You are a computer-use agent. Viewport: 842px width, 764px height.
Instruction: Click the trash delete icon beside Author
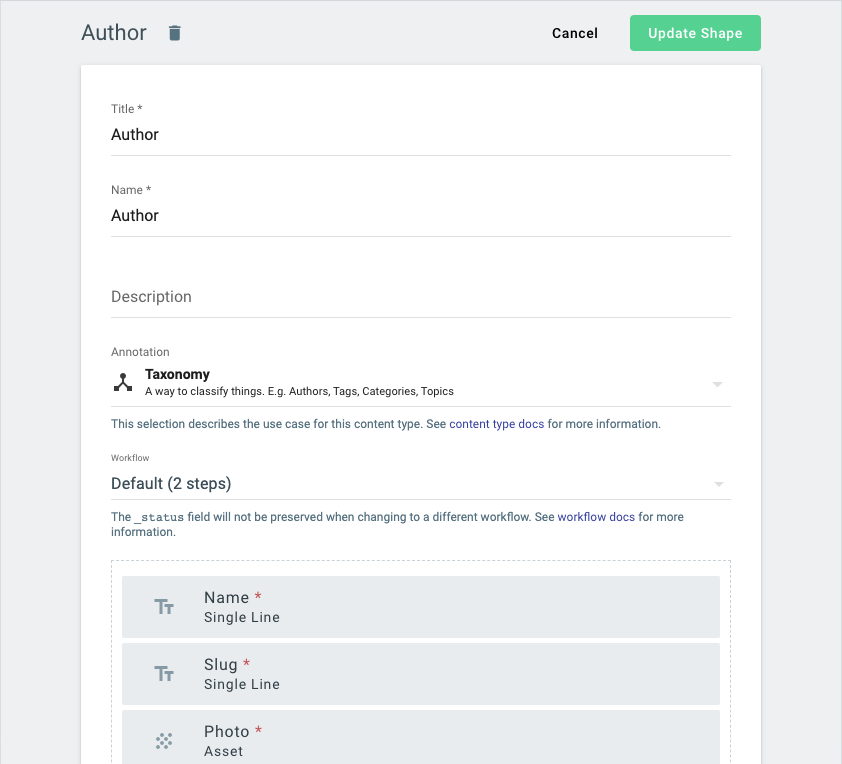tap(175, 33)
